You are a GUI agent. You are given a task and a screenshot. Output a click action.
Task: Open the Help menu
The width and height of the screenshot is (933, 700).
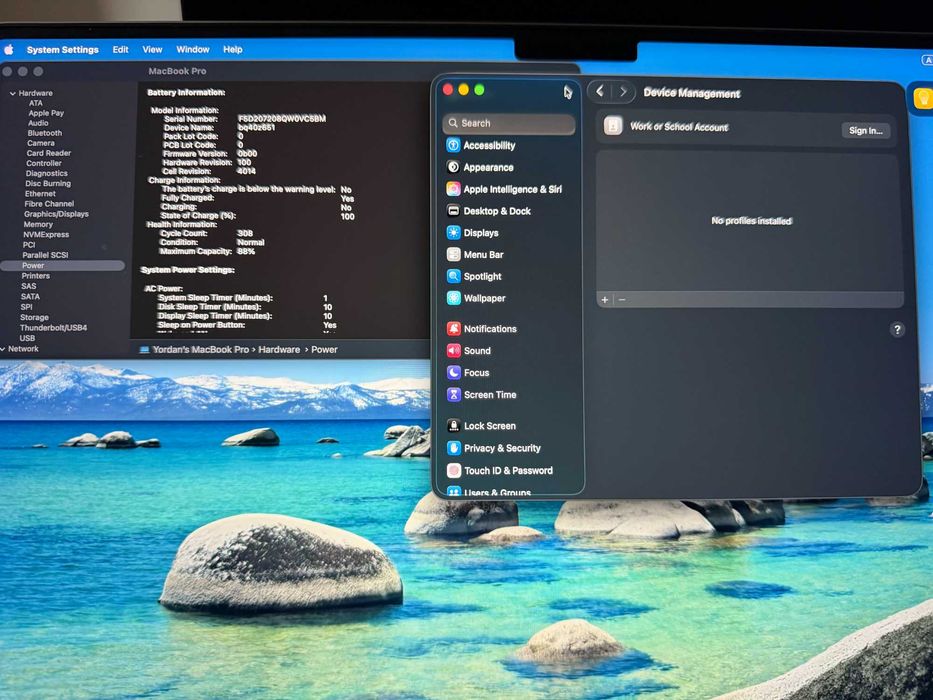233,49
